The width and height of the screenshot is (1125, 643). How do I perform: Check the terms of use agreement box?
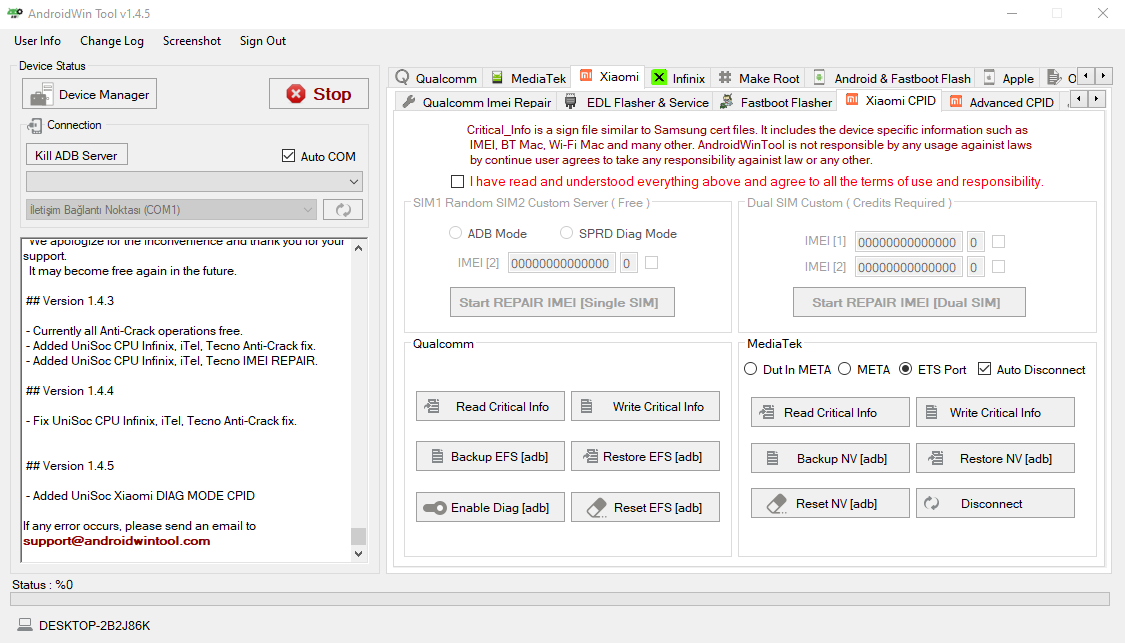(457, 182)
